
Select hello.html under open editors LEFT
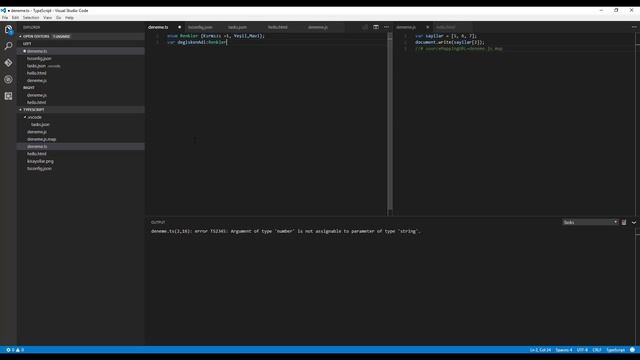[x=80, y=73]
